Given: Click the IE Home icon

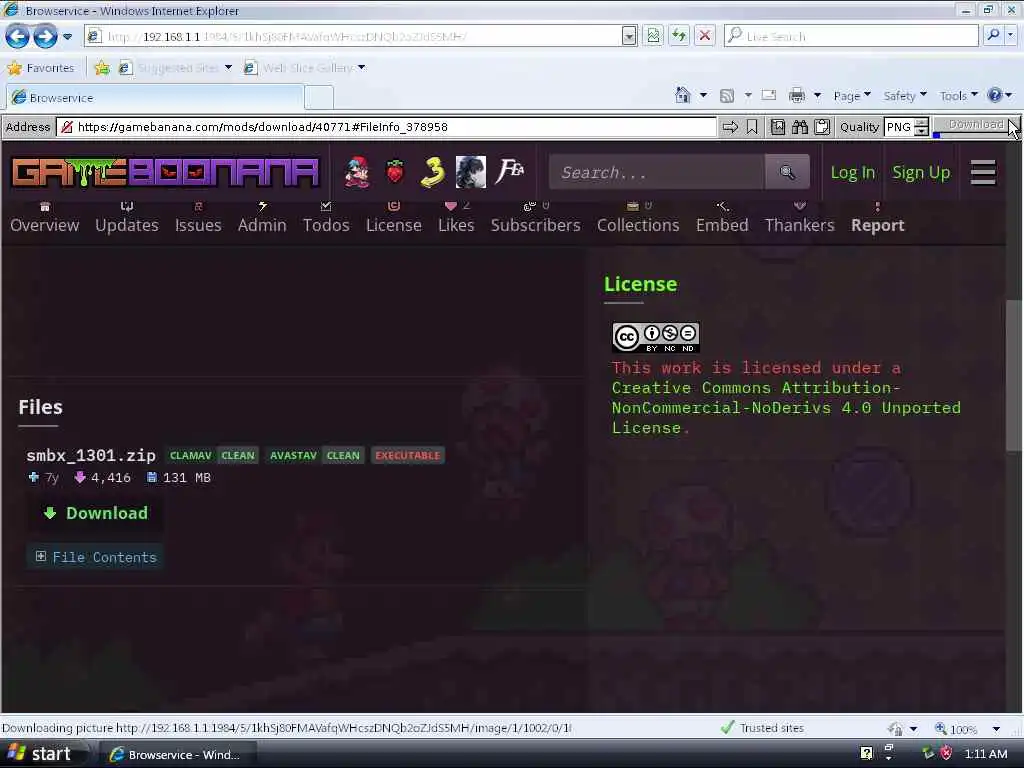Looking at the screenshot, I should coord(682,96).
